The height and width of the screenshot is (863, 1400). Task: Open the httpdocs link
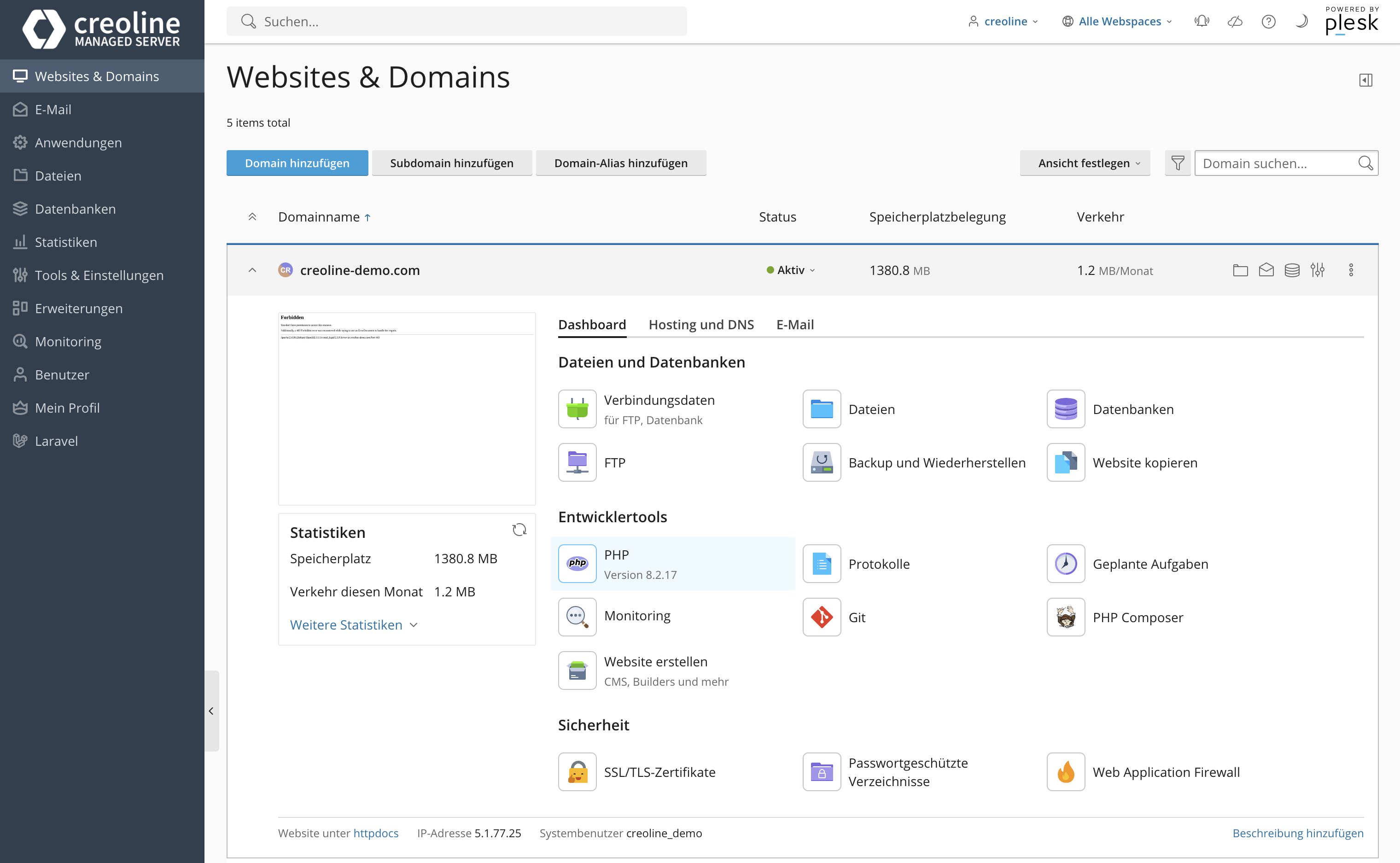pos(375,834)
